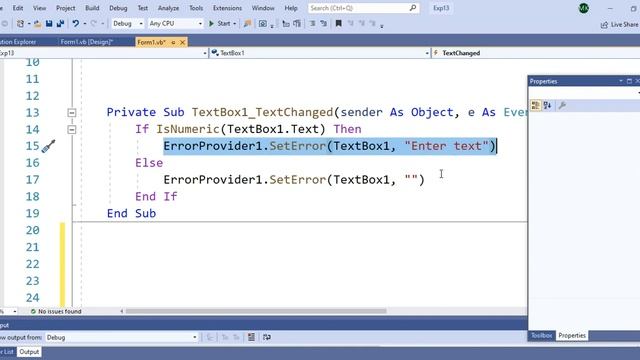Open the TextChanged member dropdown
This screenshot has height=360, width=640.
tap(536, 53)
